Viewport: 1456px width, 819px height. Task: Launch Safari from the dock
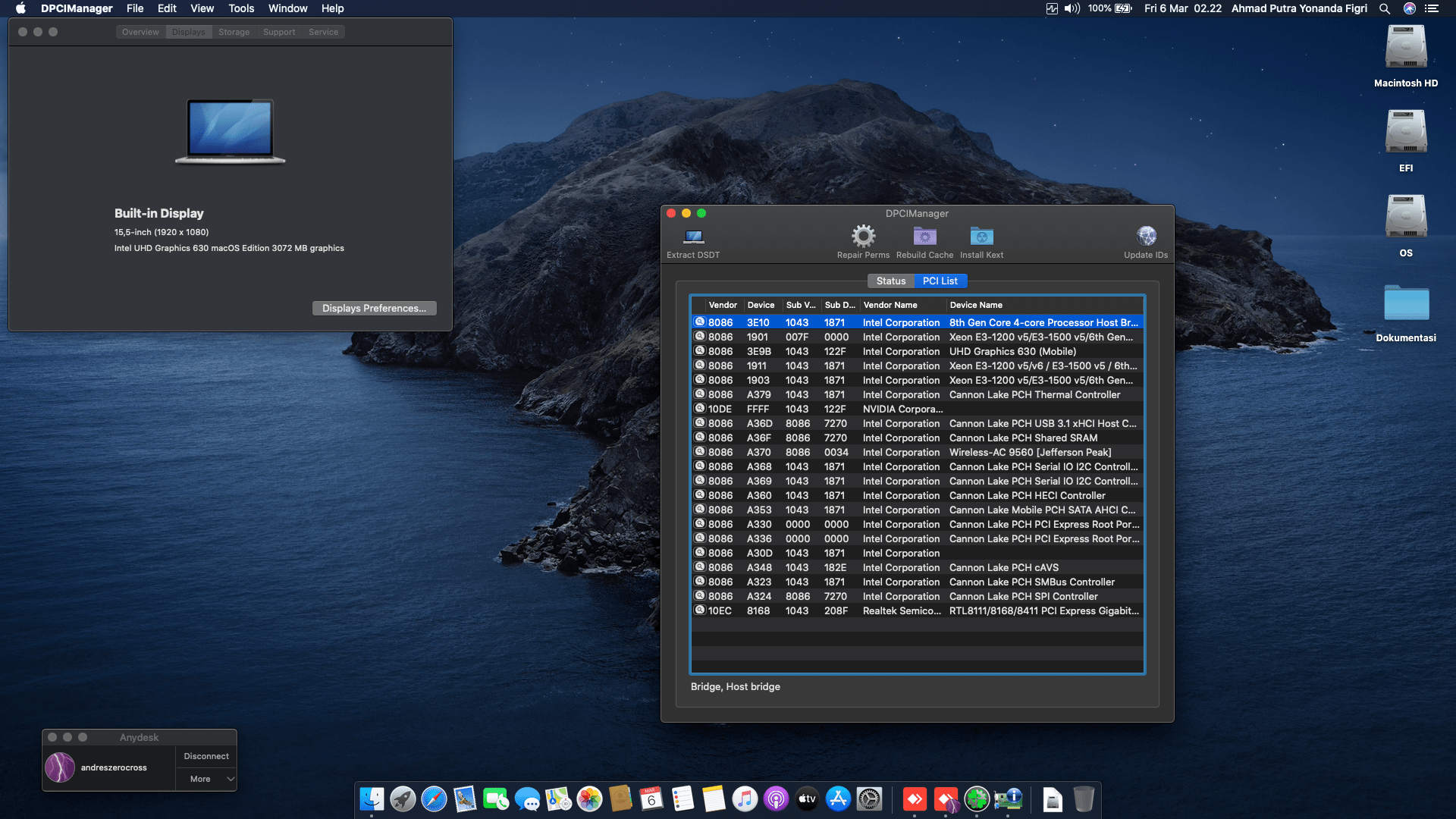[x=434, y=799]
